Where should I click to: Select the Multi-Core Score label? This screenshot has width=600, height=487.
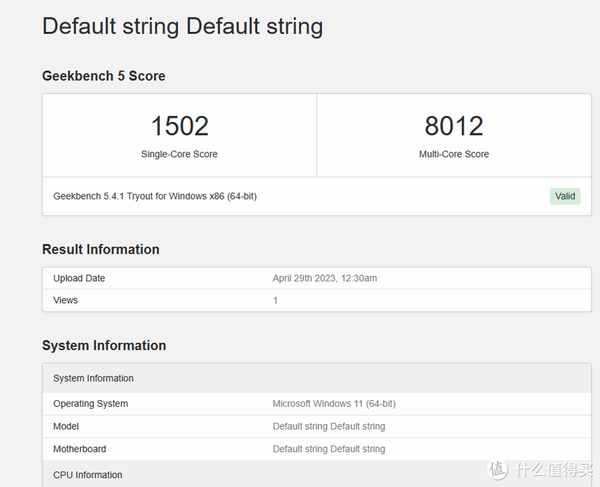[453, 154]
